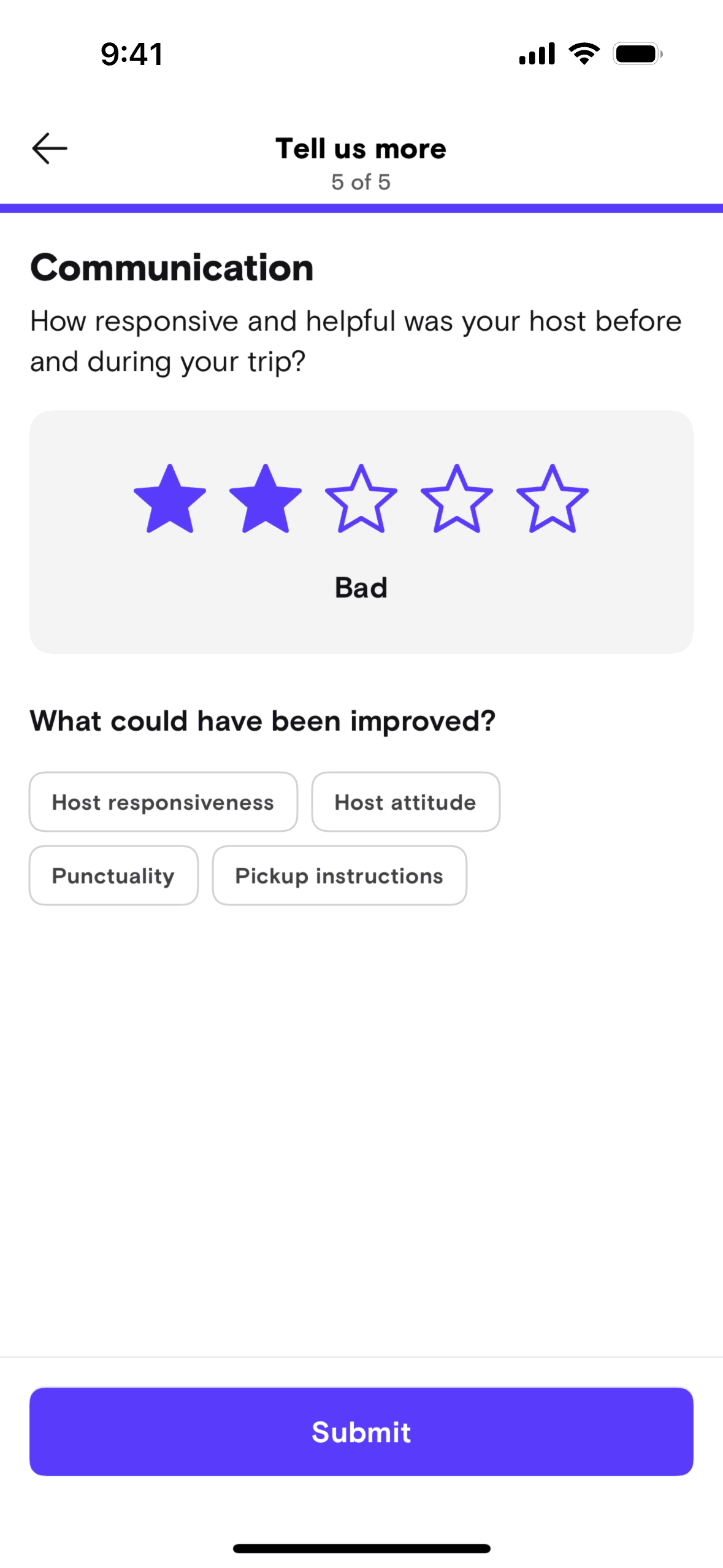This screenshot has height=1568, width=723.
Task: Tap the Wi-Fi status icon
Action: (x=584, y=54)
